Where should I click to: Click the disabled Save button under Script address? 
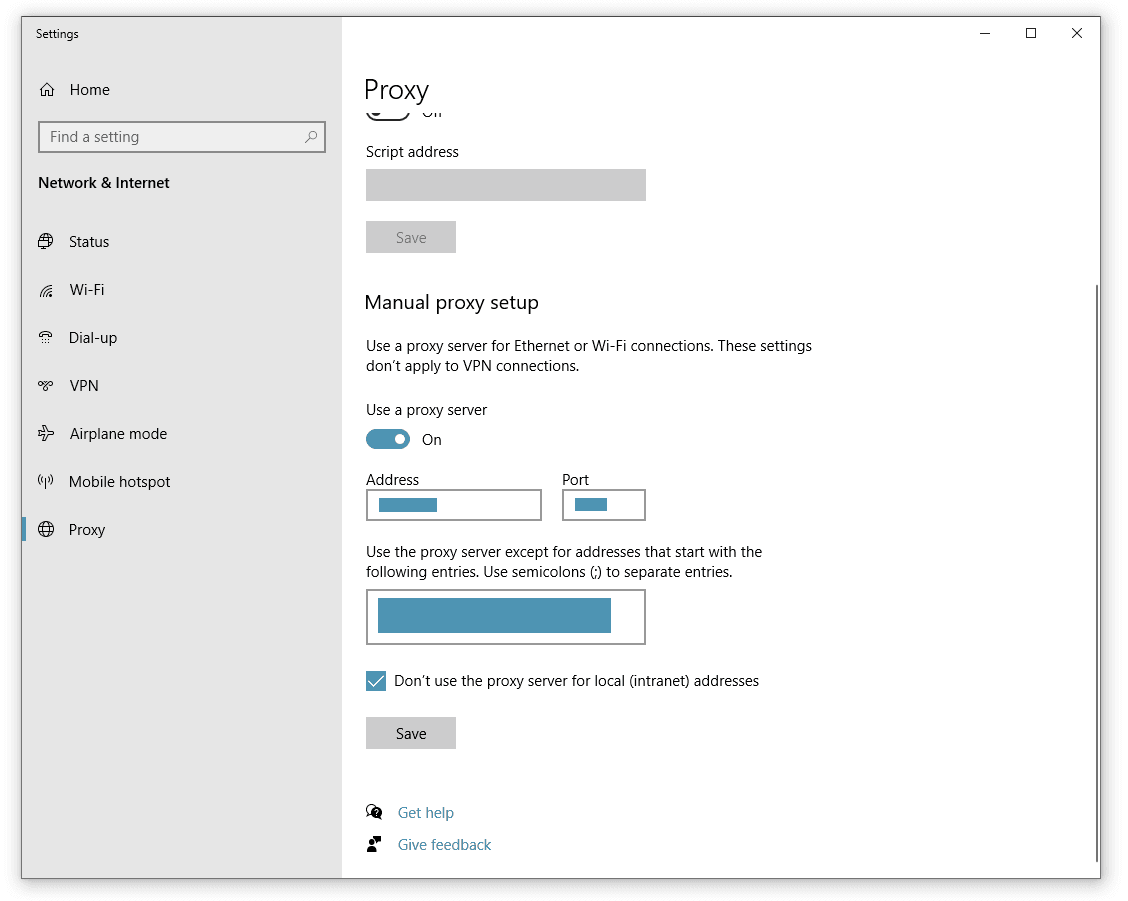[x=411, y=237]
